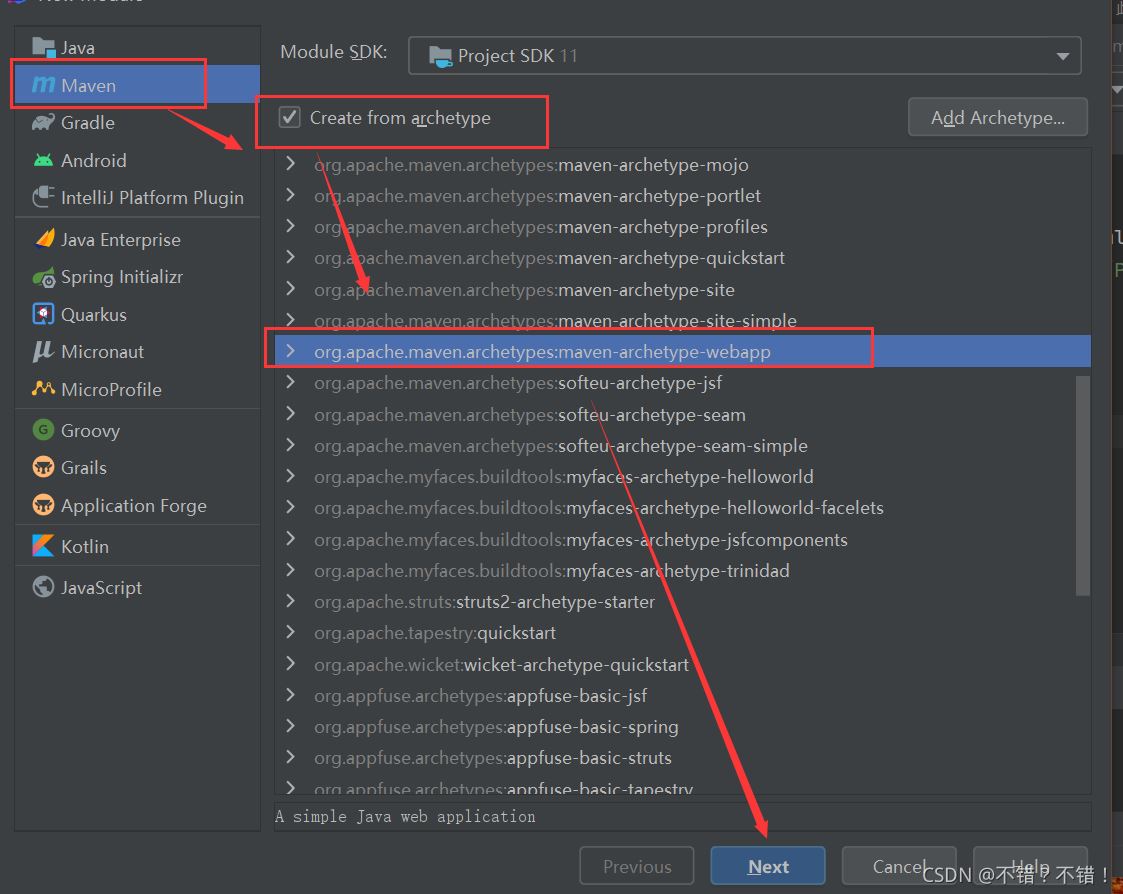Screen dimensions: 1123x894
Task: Click the Kotlin K icon
Action: click(x=44, y=546)
